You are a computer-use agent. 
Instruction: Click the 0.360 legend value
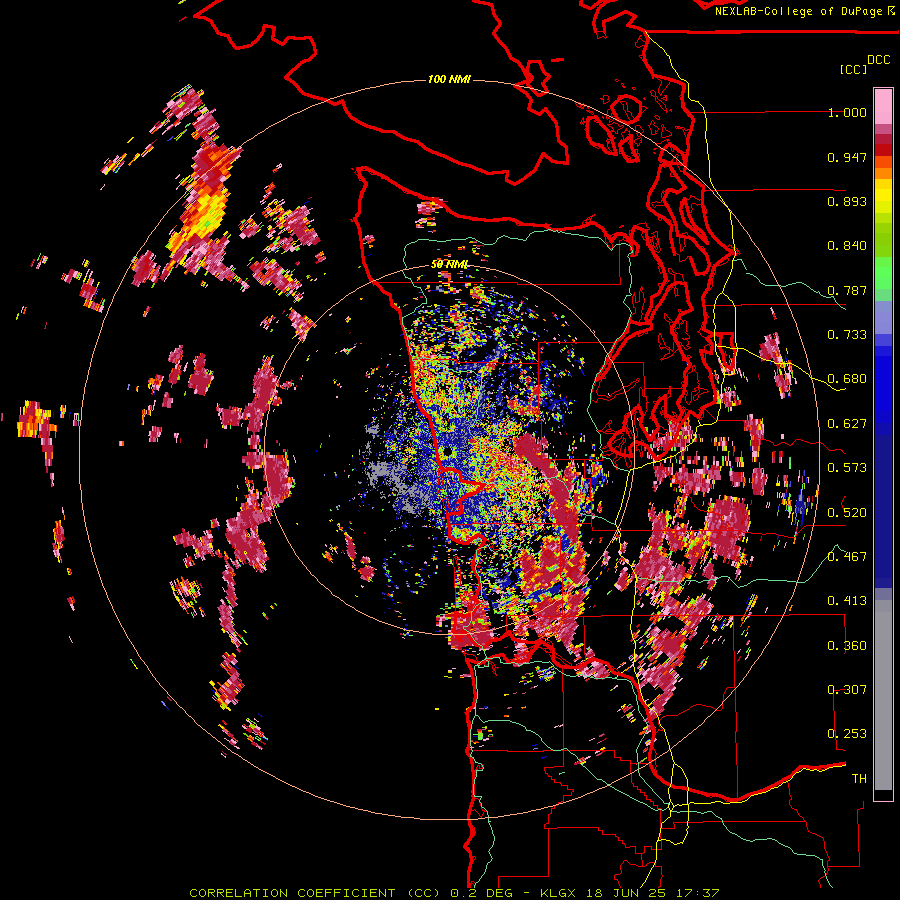(847, 645)
